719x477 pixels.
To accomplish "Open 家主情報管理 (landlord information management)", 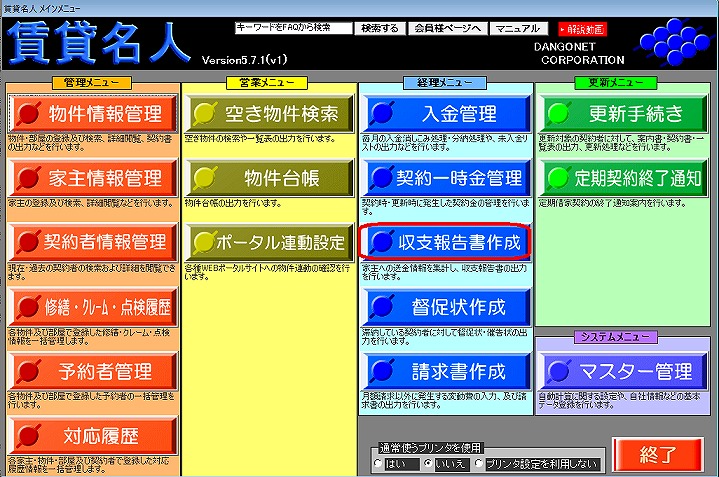I will coord(93,178).
